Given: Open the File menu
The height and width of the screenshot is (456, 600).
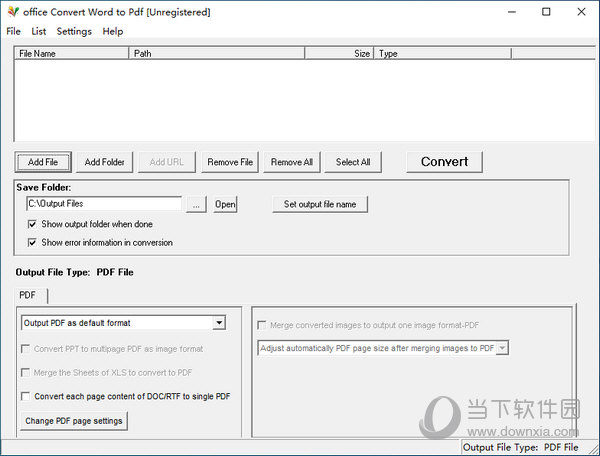Looking at the screenshot, I should (13, 31).
